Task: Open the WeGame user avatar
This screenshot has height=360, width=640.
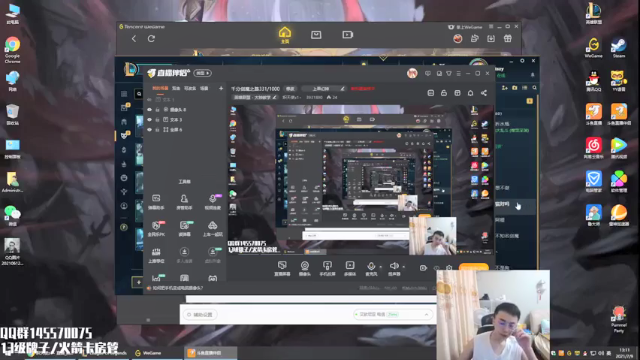Action: (x=458, y=38)
